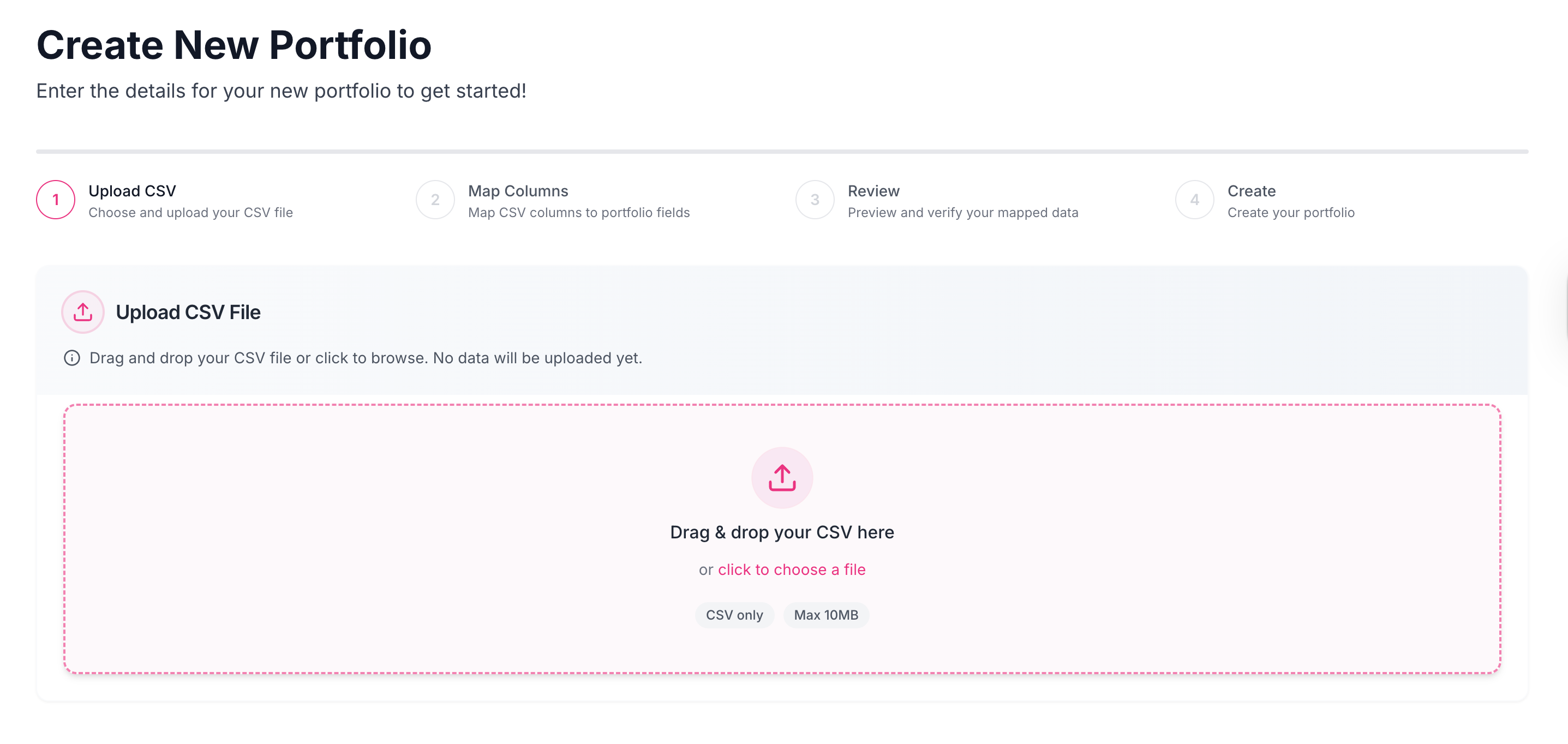Click the step 2 circle indicator

coord(435,200)
